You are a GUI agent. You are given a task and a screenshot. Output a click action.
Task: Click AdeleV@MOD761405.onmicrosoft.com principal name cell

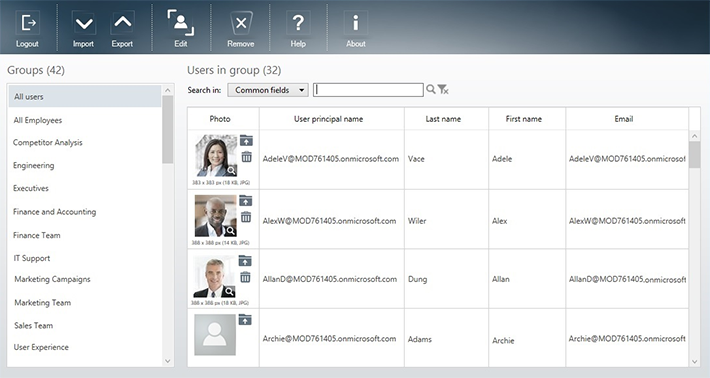click(332, 159)
